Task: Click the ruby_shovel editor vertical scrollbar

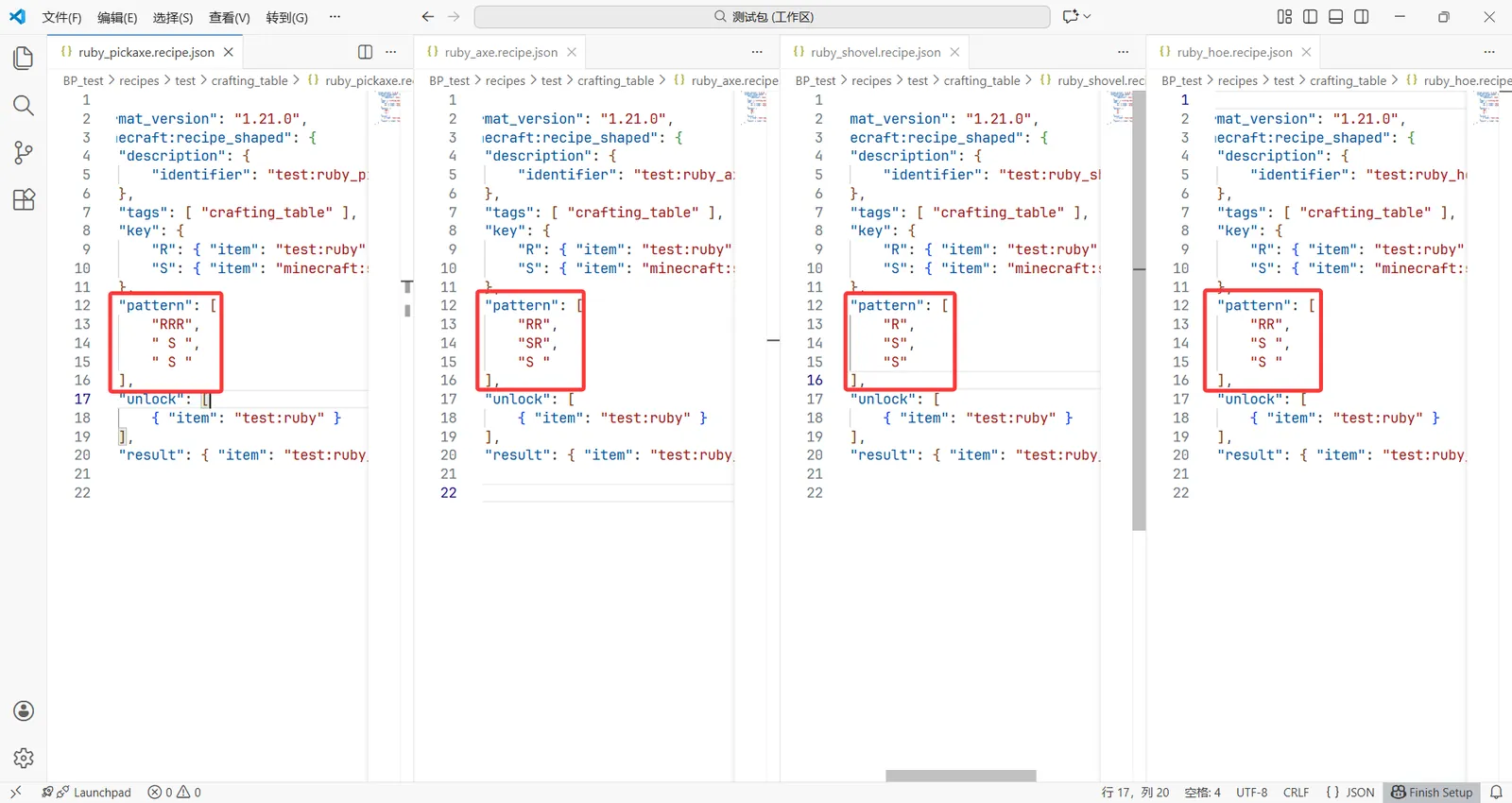Action: 1139,312
